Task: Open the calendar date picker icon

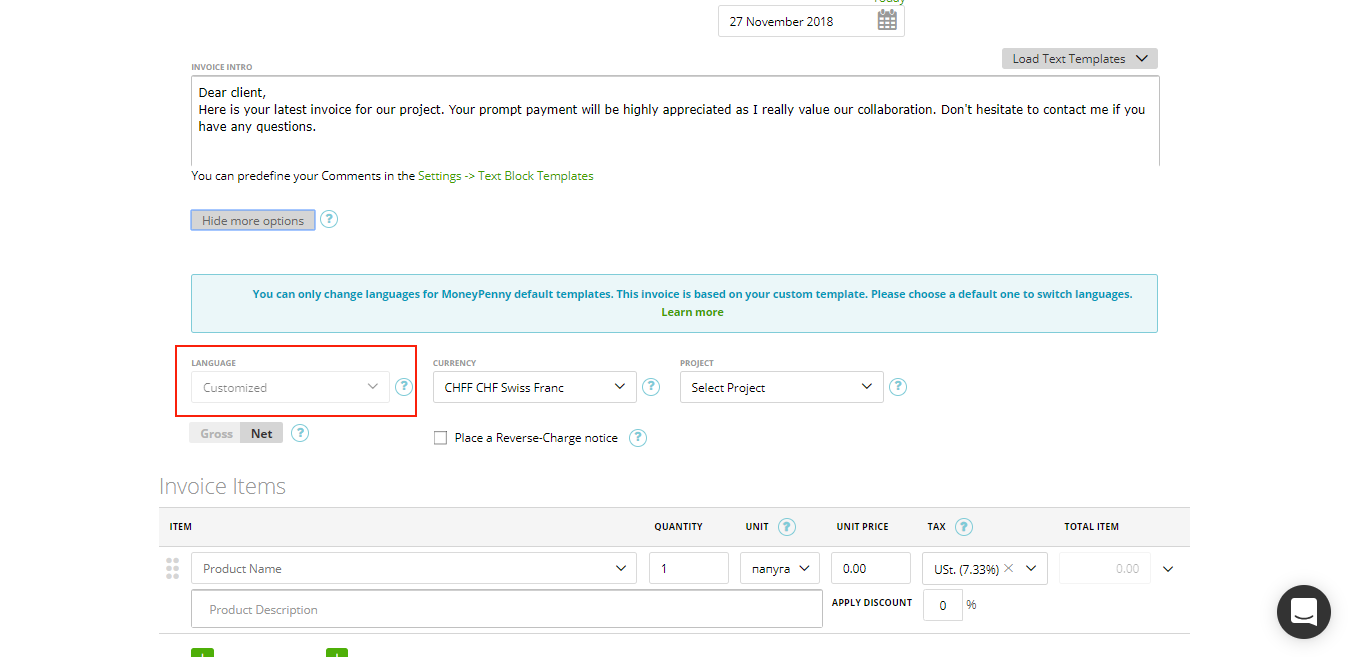Action: click(886, 20)
